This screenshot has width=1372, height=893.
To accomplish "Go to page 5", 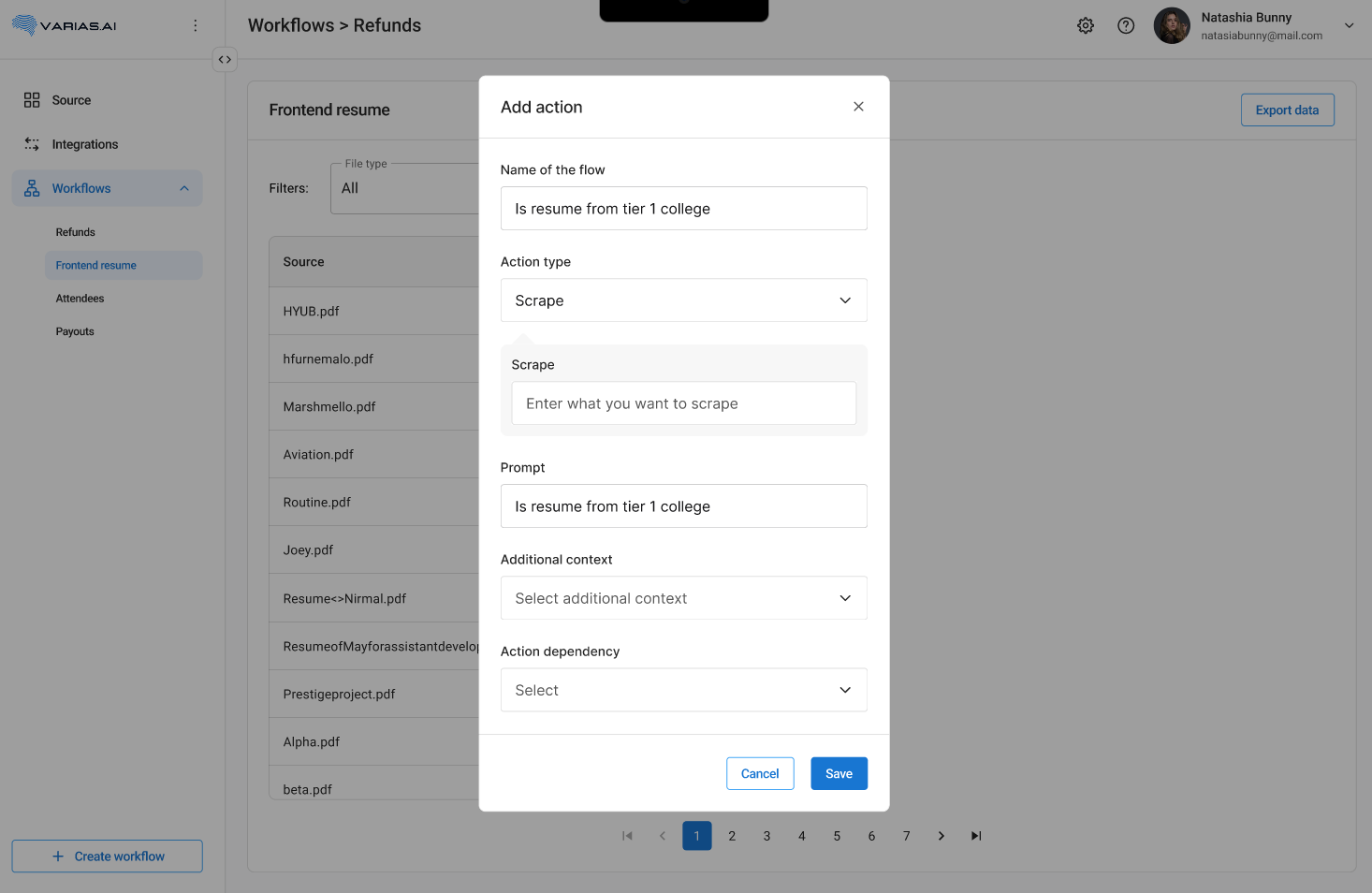I will pyautogui.click(x=837, y=836).
